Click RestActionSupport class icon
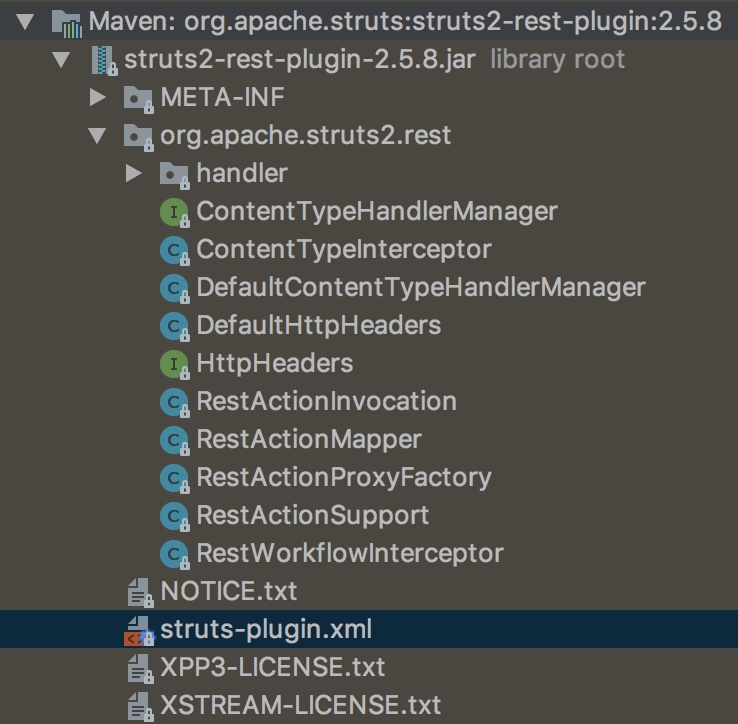Image resolution: width=738 pixels, height=724 pixels. pos(175,516)
